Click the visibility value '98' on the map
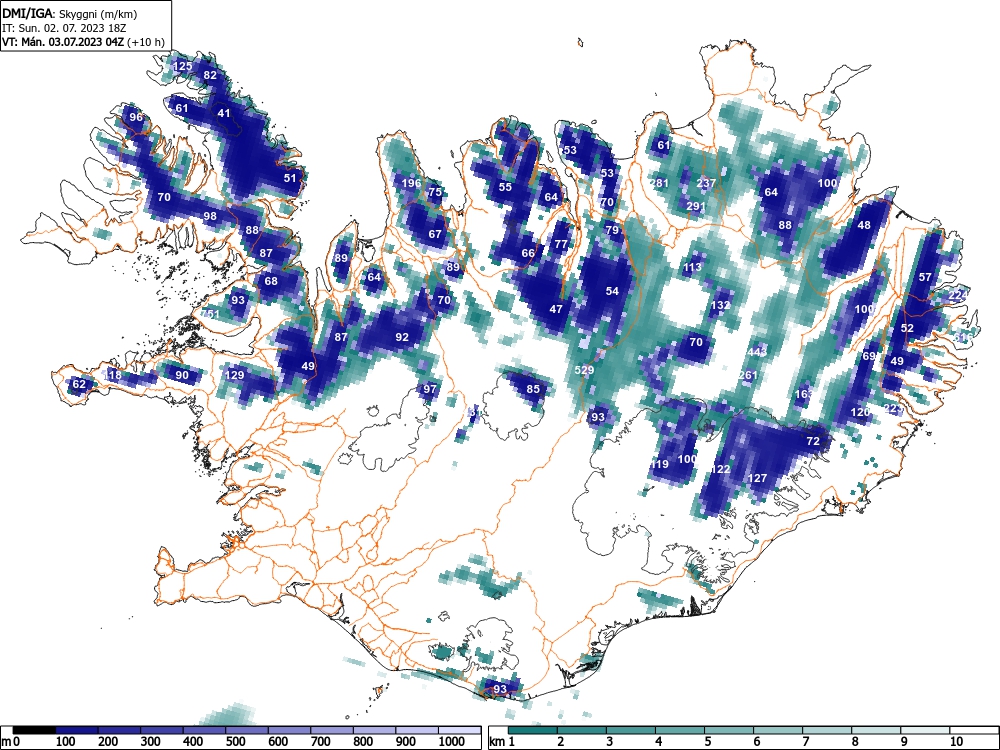 [x=210, y=216]
